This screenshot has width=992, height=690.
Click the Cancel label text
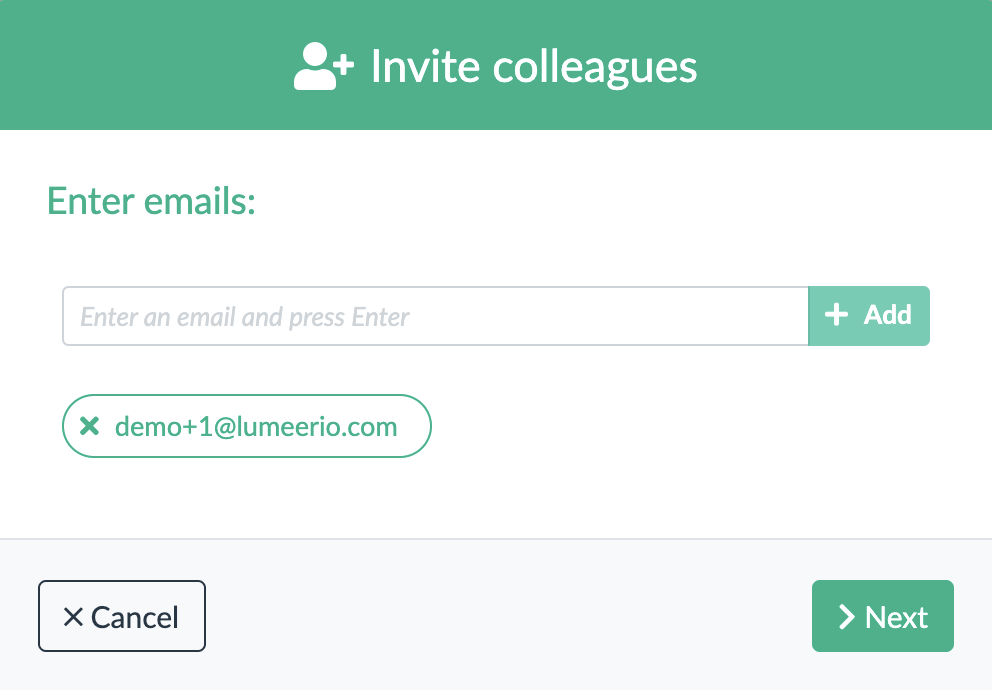tap(135, 617)
